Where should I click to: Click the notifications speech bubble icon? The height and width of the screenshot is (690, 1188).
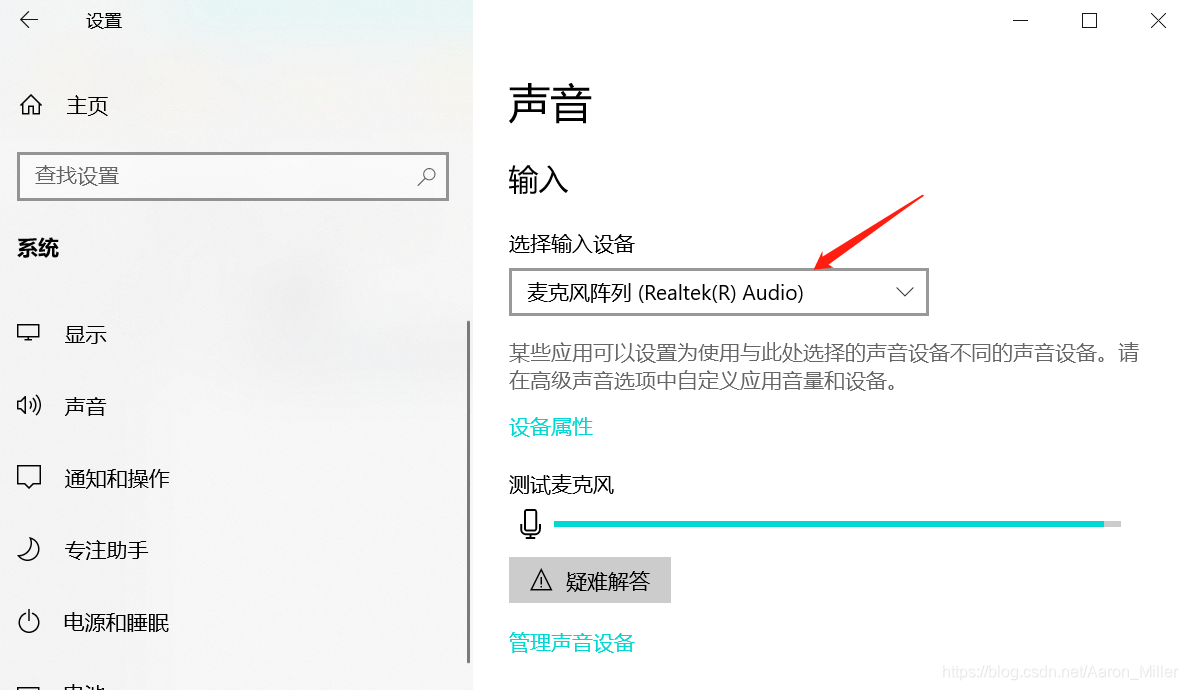[29, 477]
